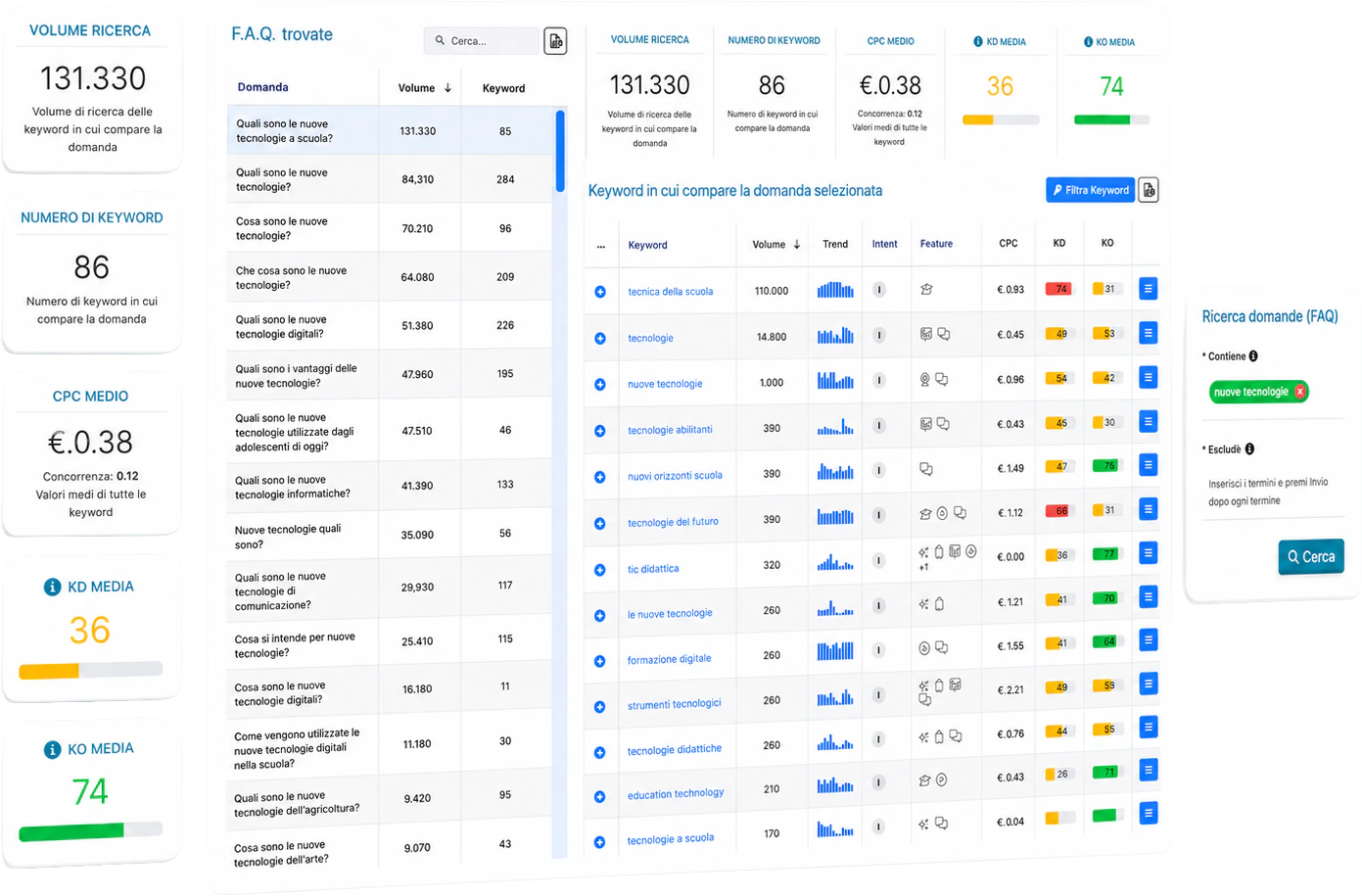Open details menu for education technology
Screen dimensions: 1362x896
[x=1149, y=770]
